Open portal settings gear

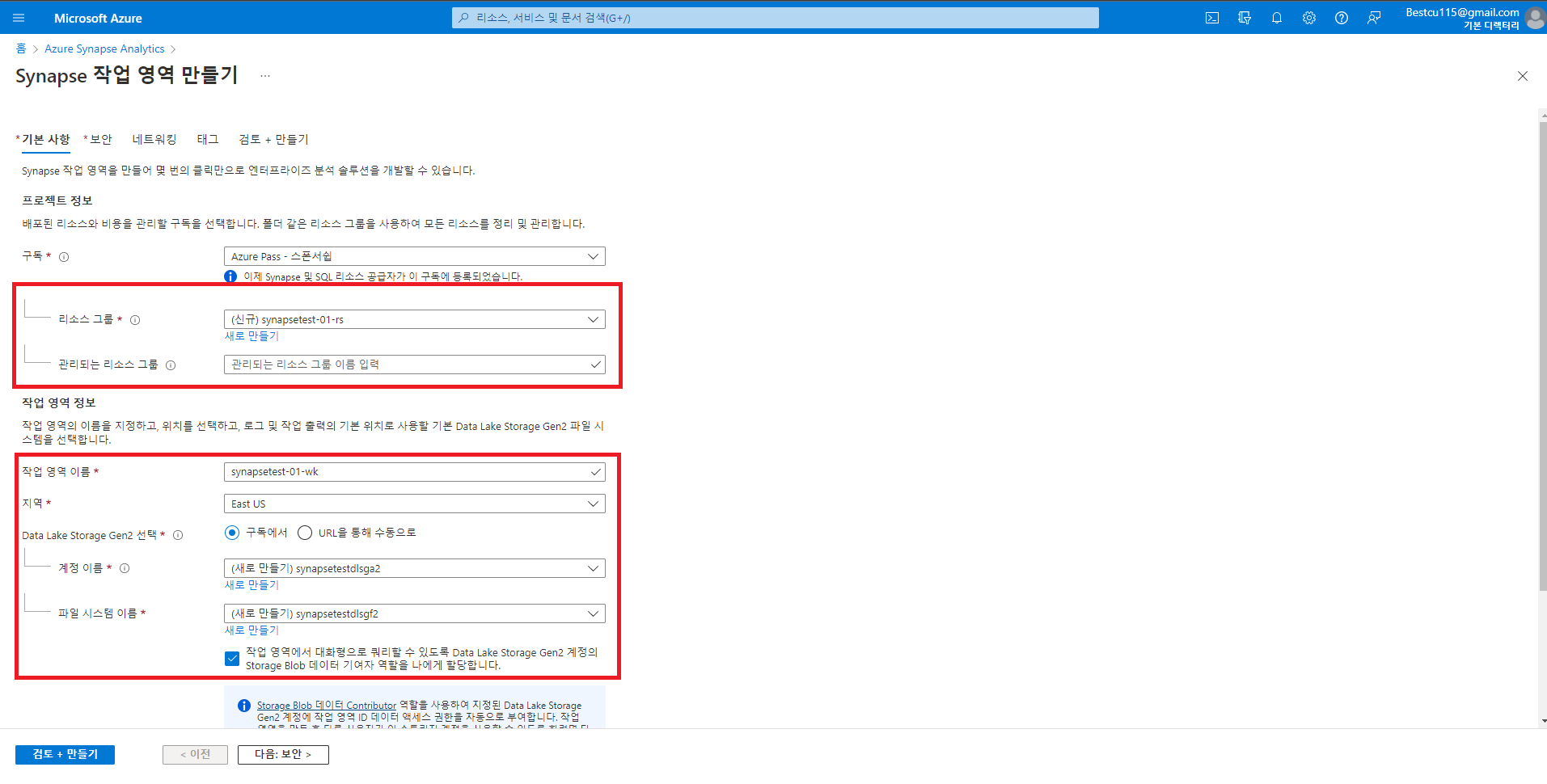tap(1309, 18)
